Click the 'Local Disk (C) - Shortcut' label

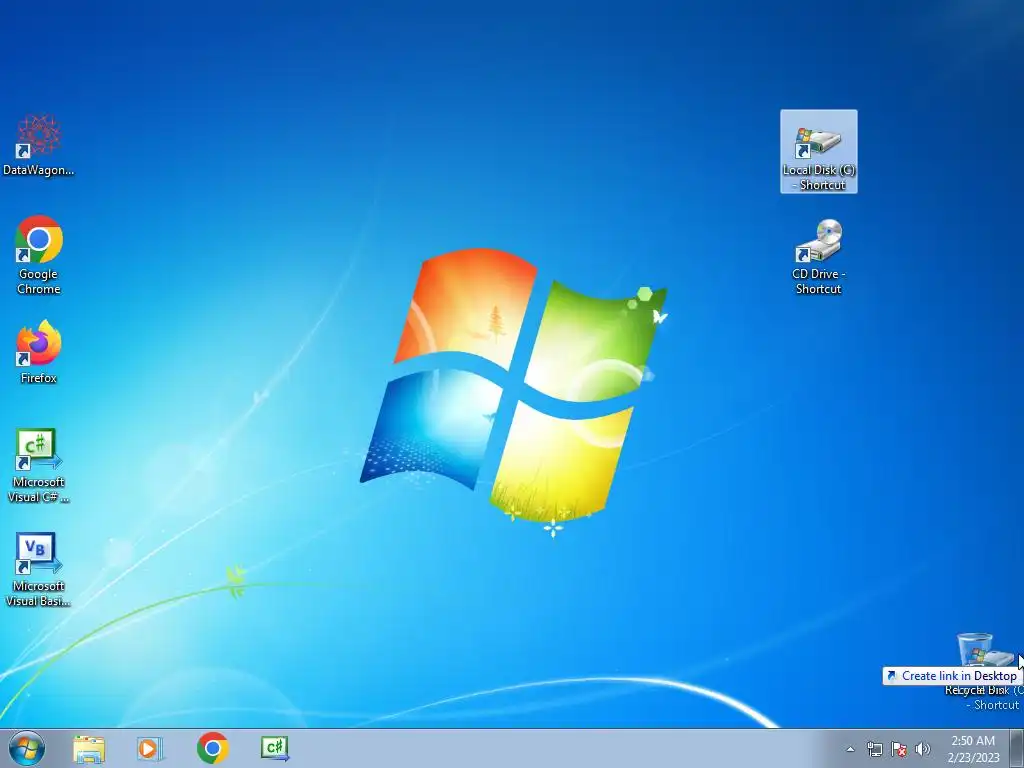tap(819, 177)
